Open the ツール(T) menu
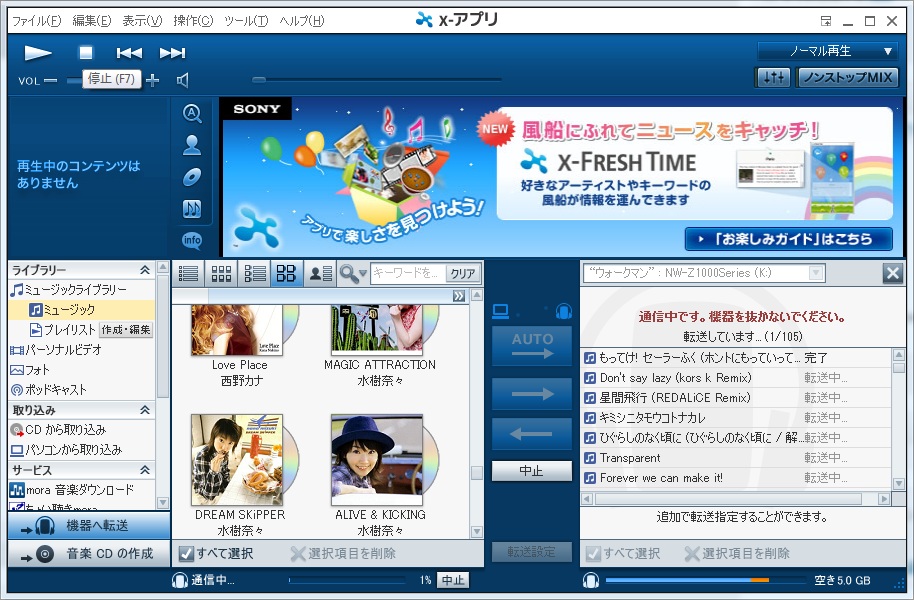Screen dimensions: 914x600 (x=246, y=21)
